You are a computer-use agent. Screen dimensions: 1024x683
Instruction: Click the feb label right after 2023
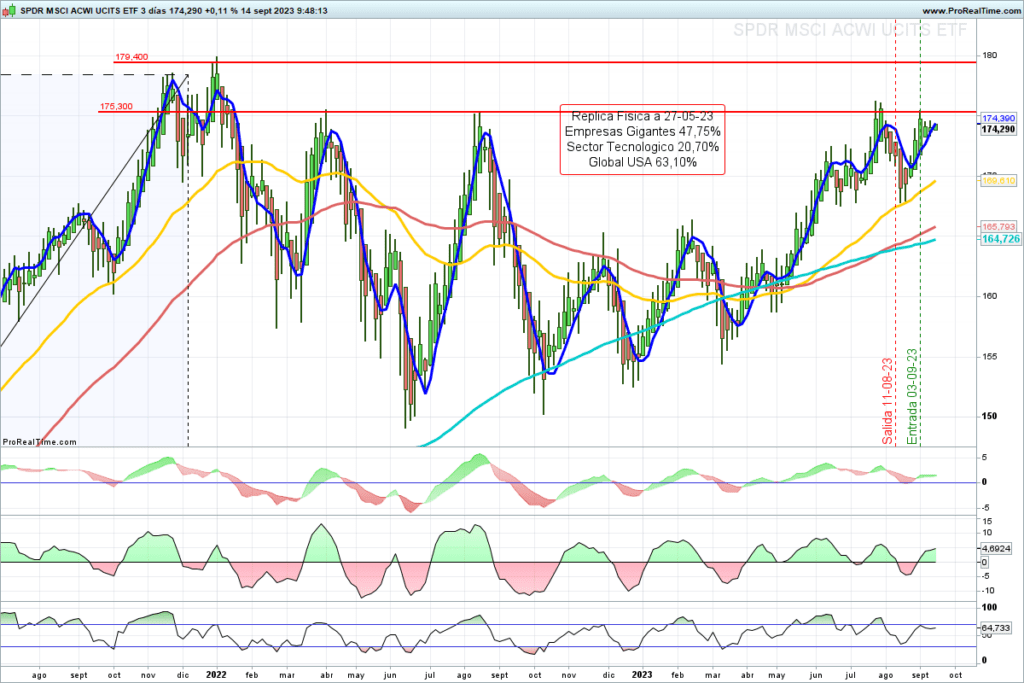tap(678, 675)
